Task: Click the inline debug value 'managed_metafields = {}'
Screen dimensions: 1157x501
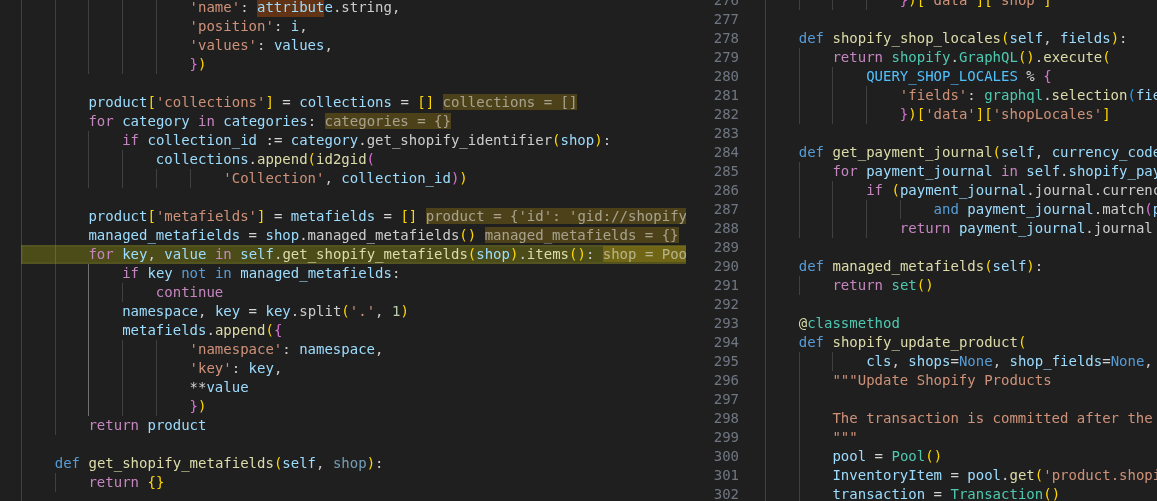Action: (x=581, y=235)
